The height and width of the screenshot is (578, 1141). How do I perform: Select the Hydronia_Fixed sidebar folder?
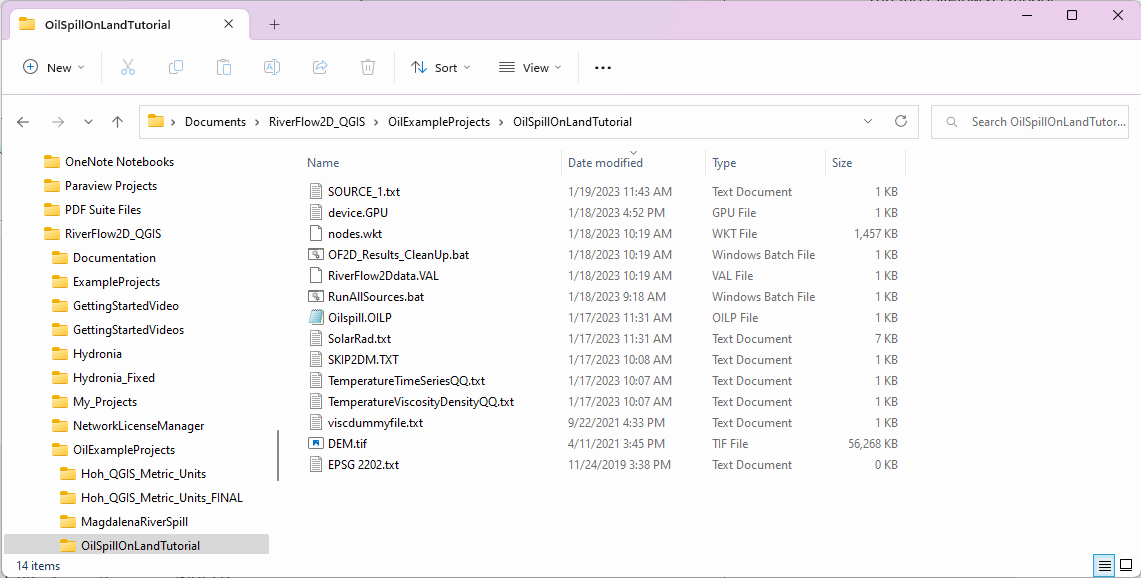point(114,378)
